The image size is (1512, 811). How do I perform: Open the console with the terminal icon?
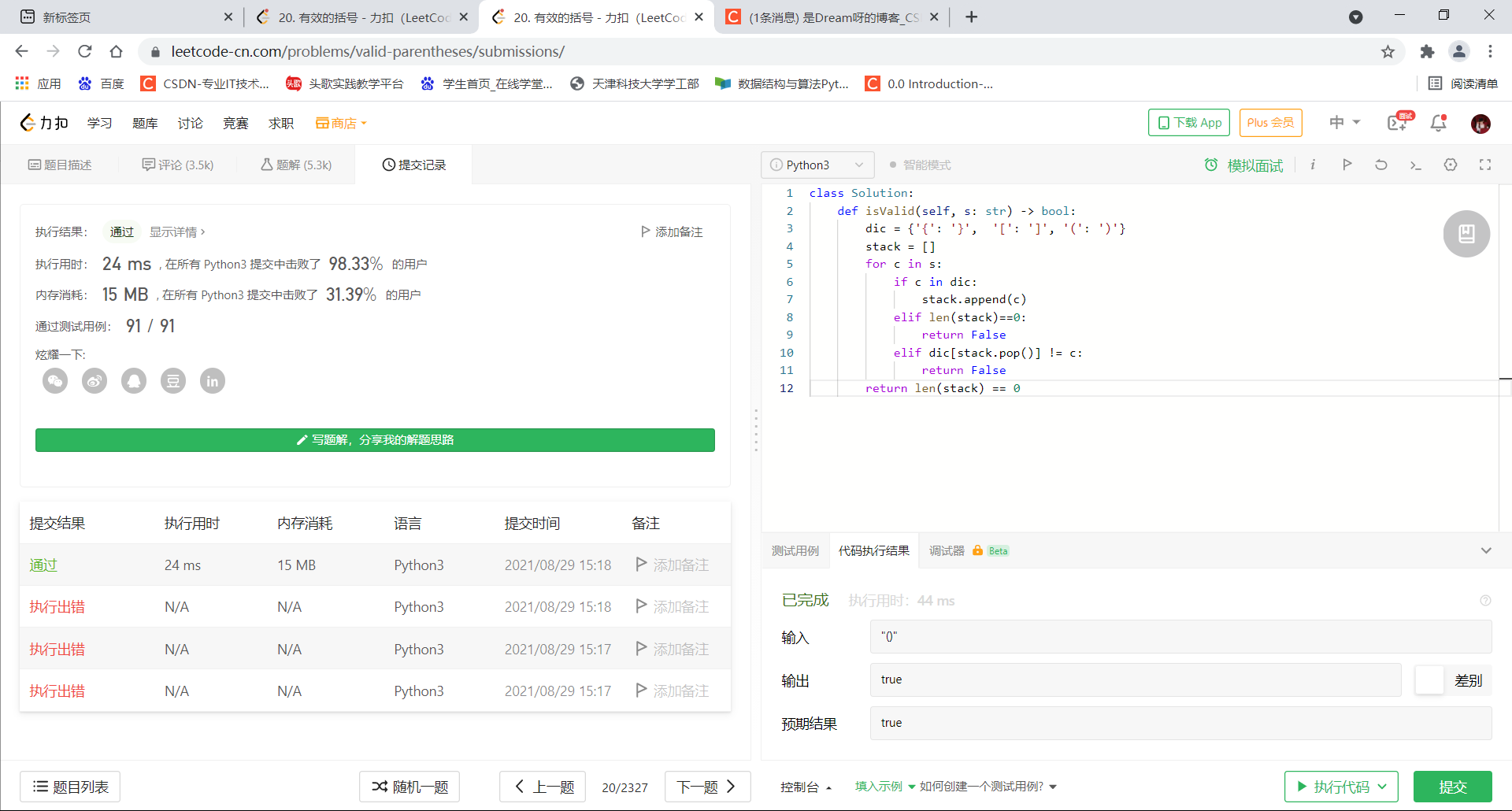[1415, 165]
